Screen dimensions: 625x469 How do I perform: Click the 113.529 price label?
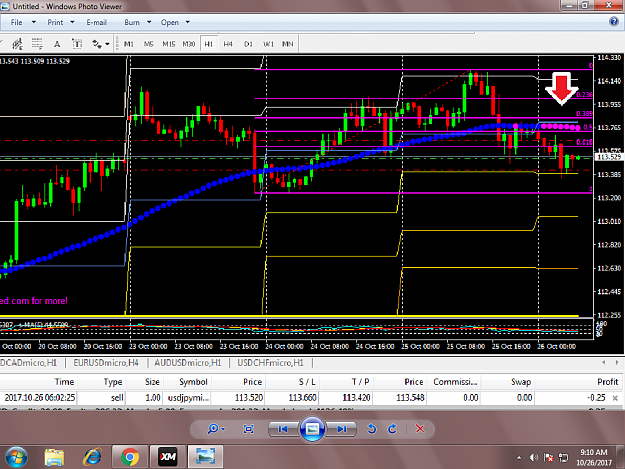pyautogui.click(x=609, y=157)
